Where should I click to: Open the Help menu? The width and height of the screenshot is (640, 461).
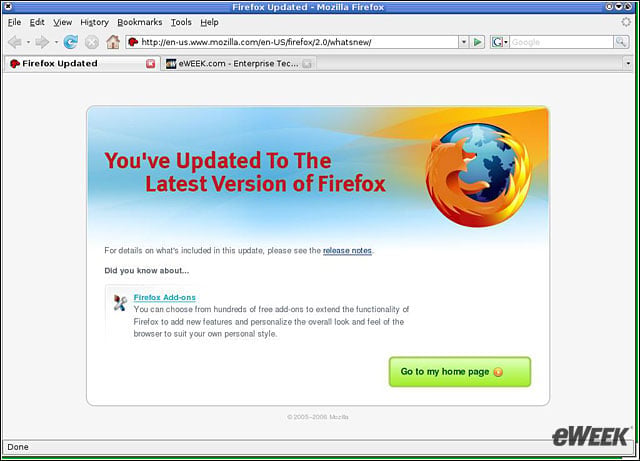tap(209, 22)
